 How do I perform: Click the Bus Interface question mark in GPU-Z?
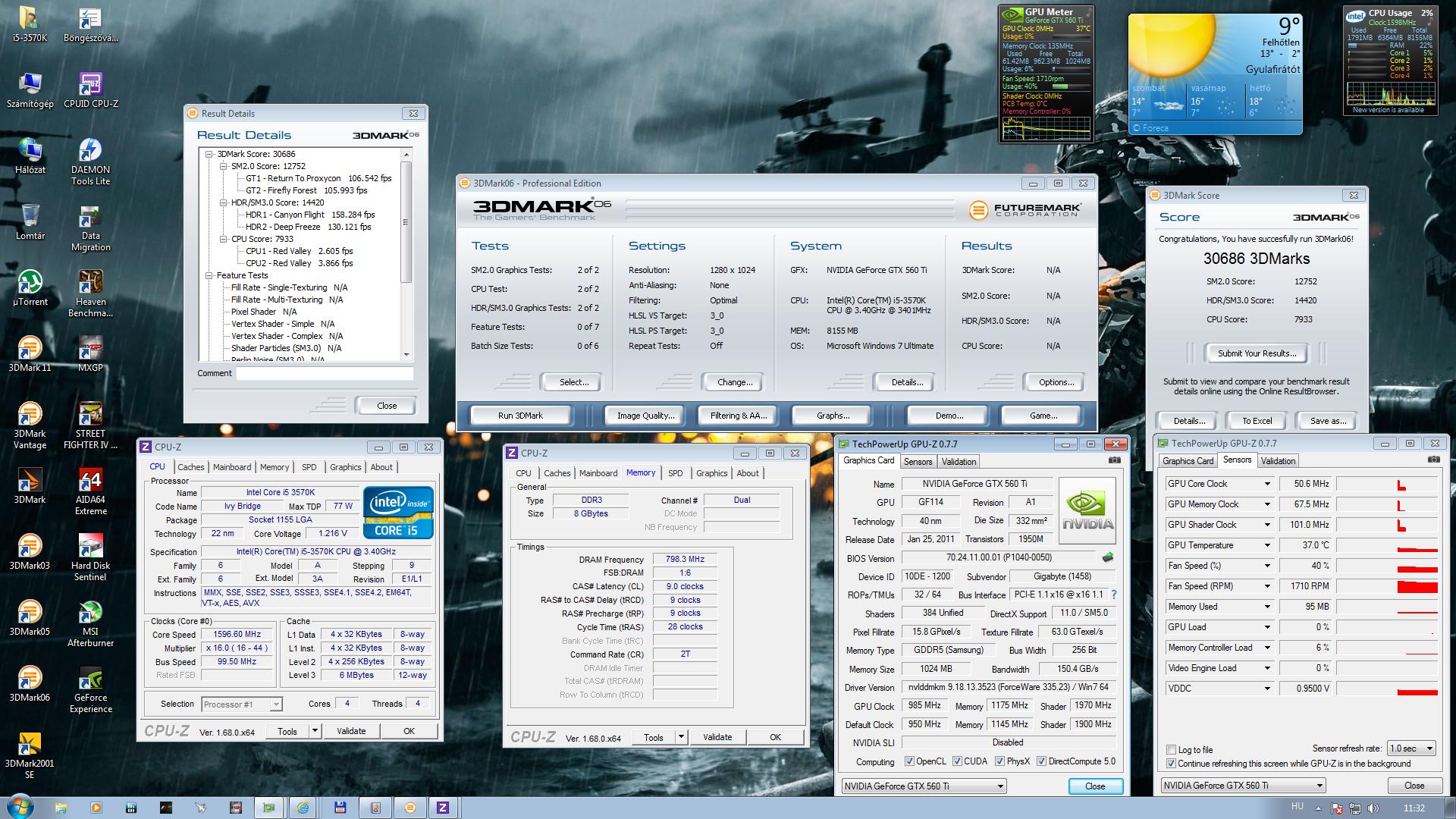(x=1114, y=595)
